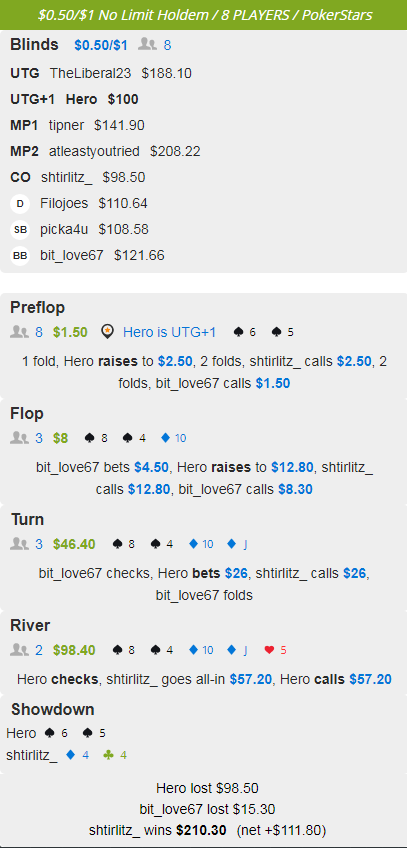Click the all-in $57.20 amount

[250, 679]
